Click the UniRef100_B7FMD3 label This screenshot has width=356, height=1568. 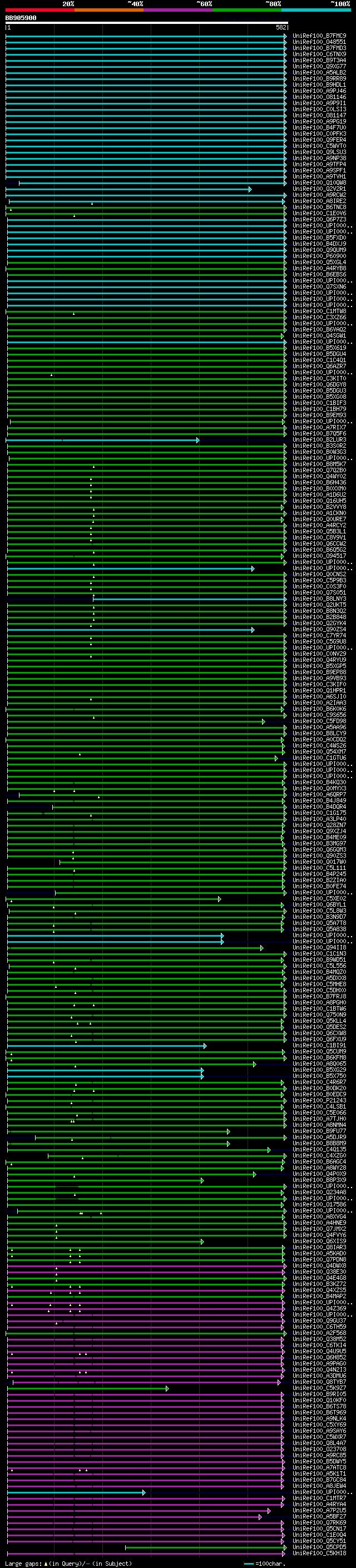(x=319, y=48)
